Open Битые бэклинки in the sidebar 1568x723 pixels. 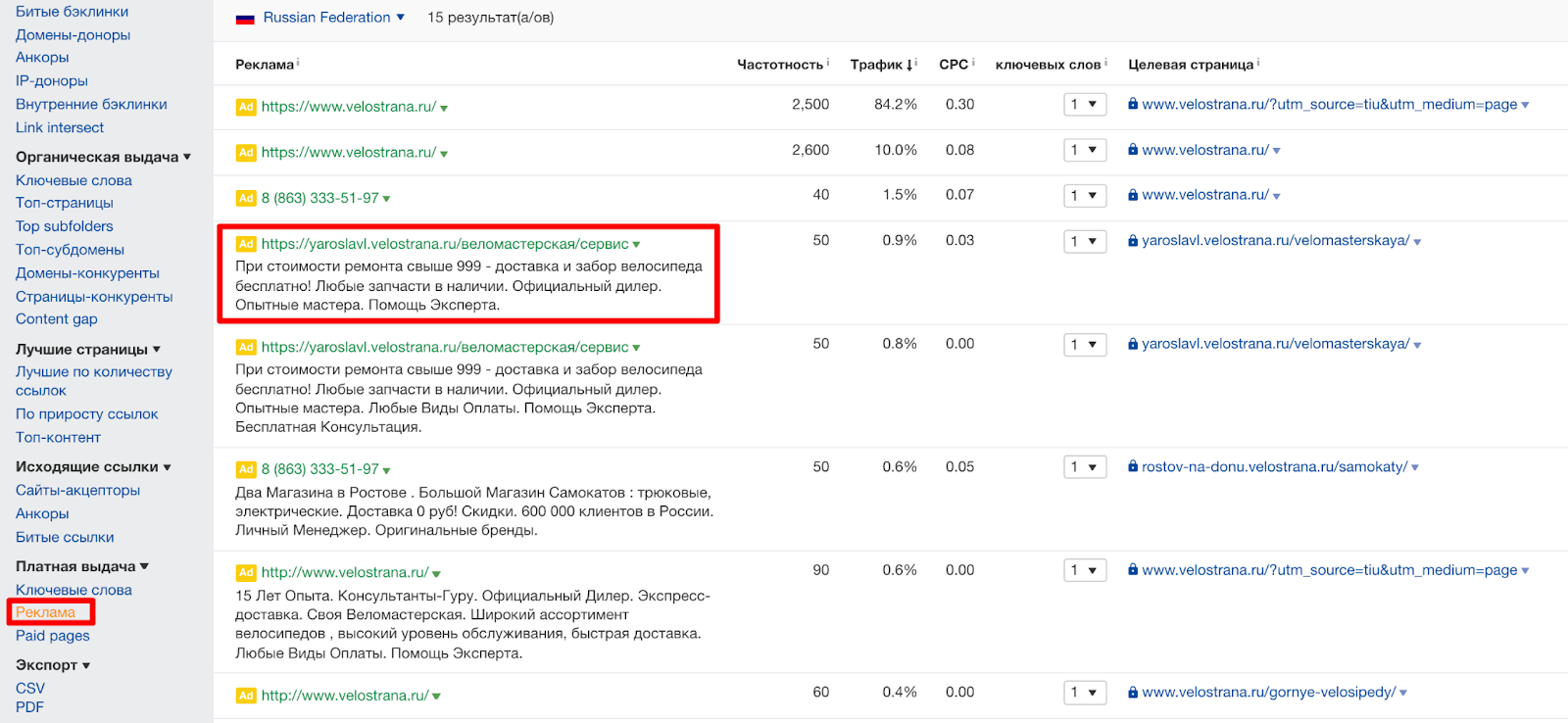pos(73,12)
